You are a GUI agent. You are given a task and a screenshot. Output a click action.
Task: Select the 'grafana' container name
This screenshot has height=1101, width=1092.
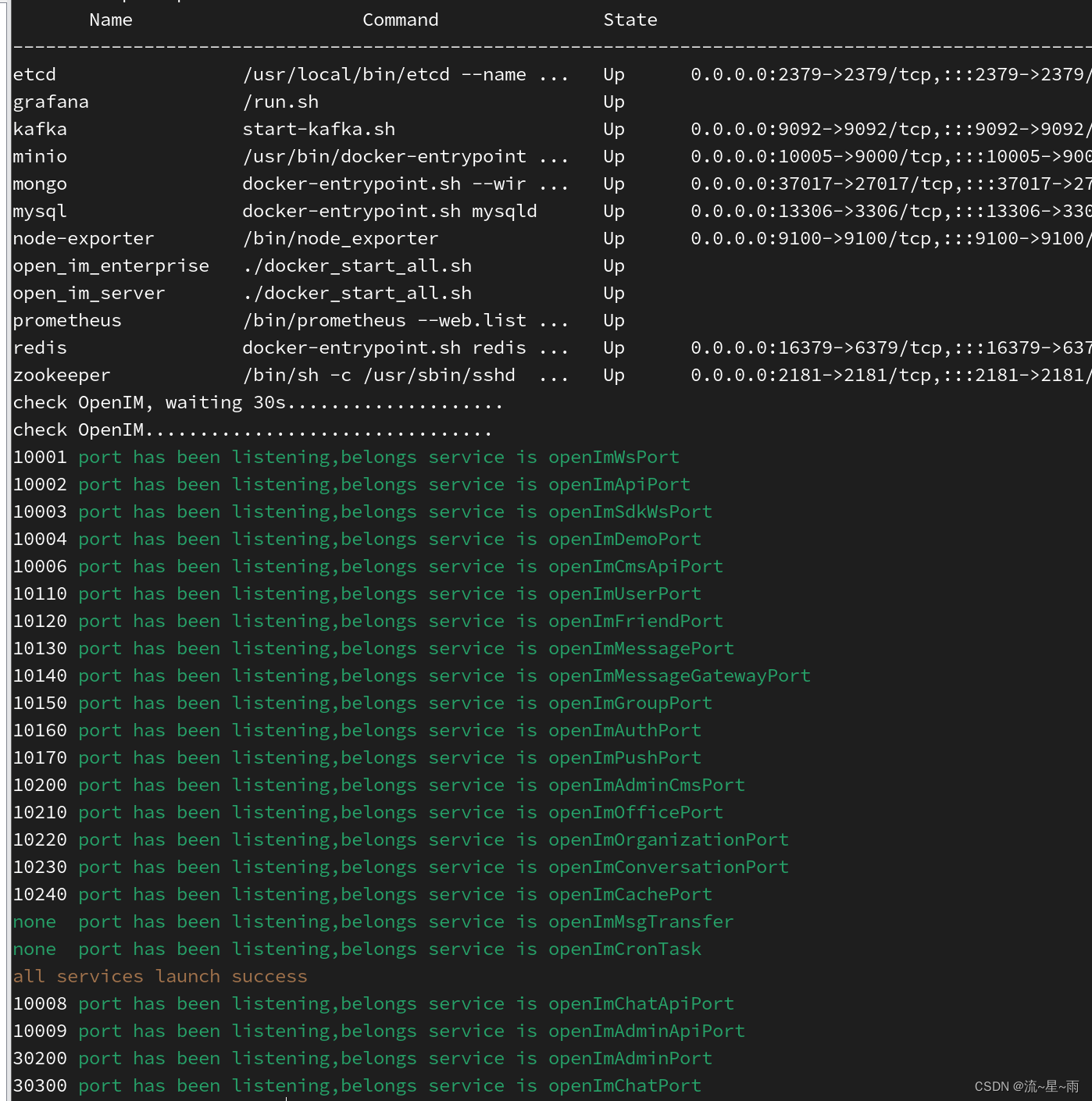[51, 102]
